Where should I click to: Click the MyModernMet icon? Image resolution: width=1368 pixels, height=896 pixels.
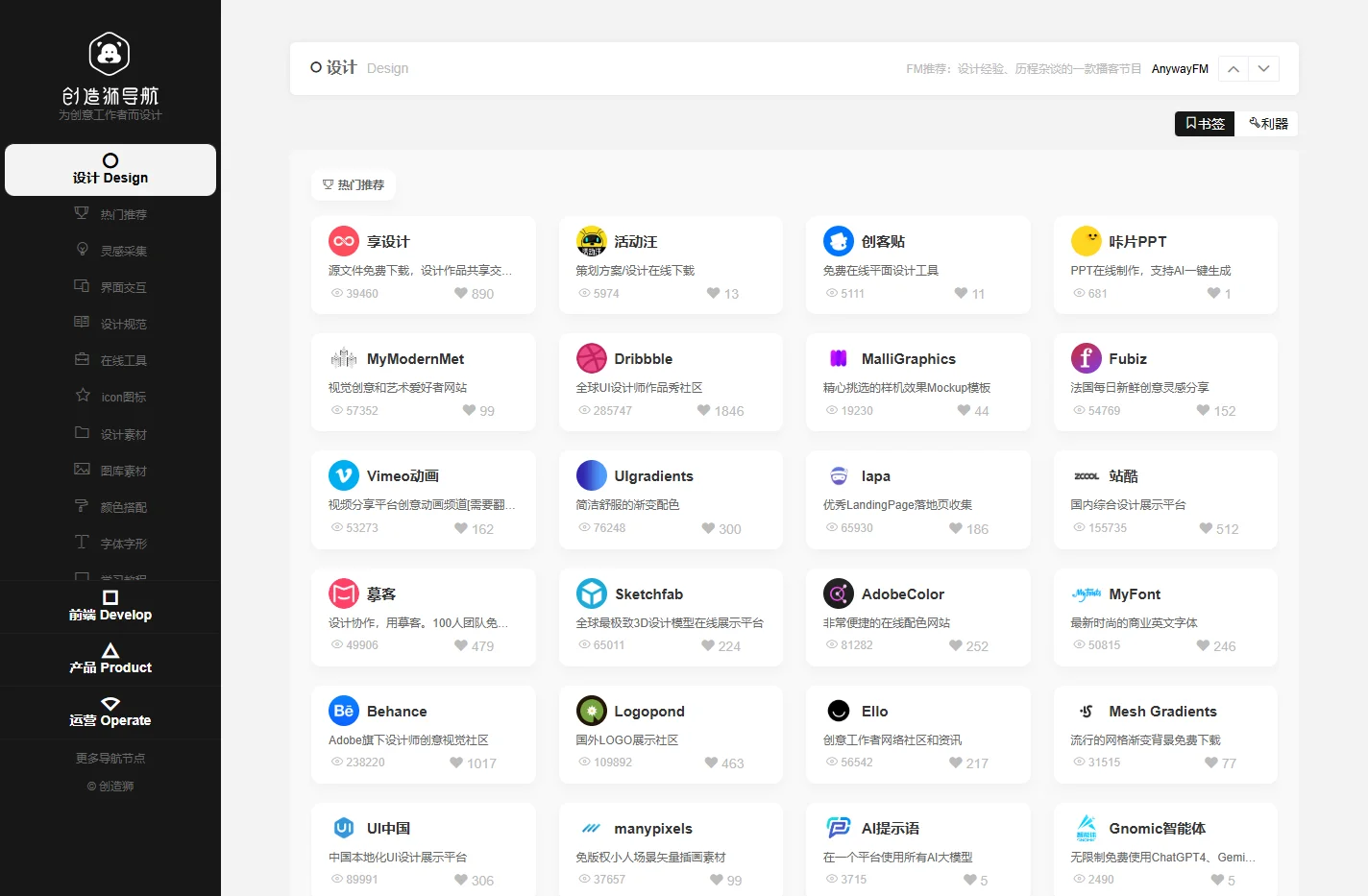344,358
